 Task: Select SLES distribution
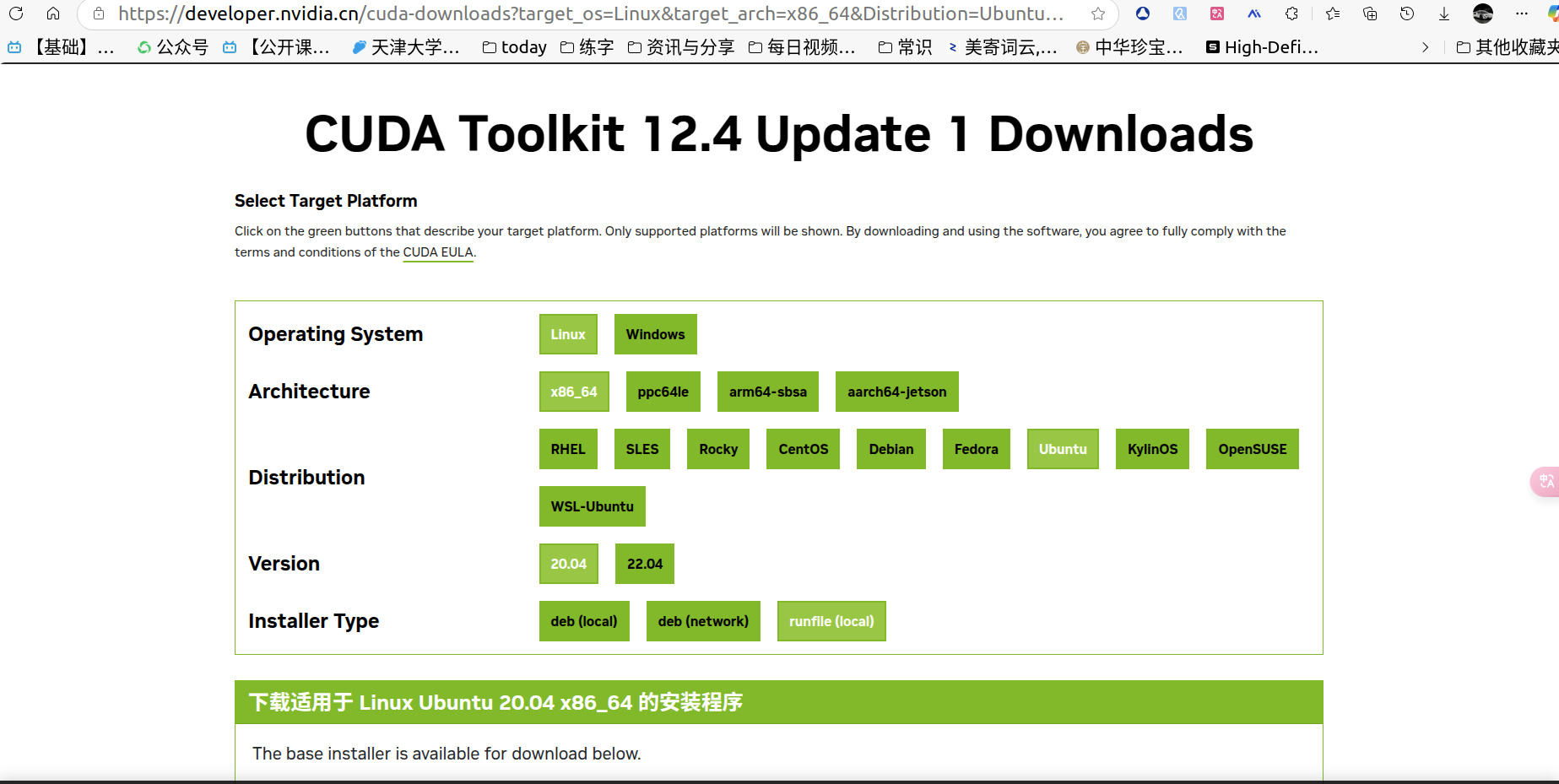click(x=642, y=449)
